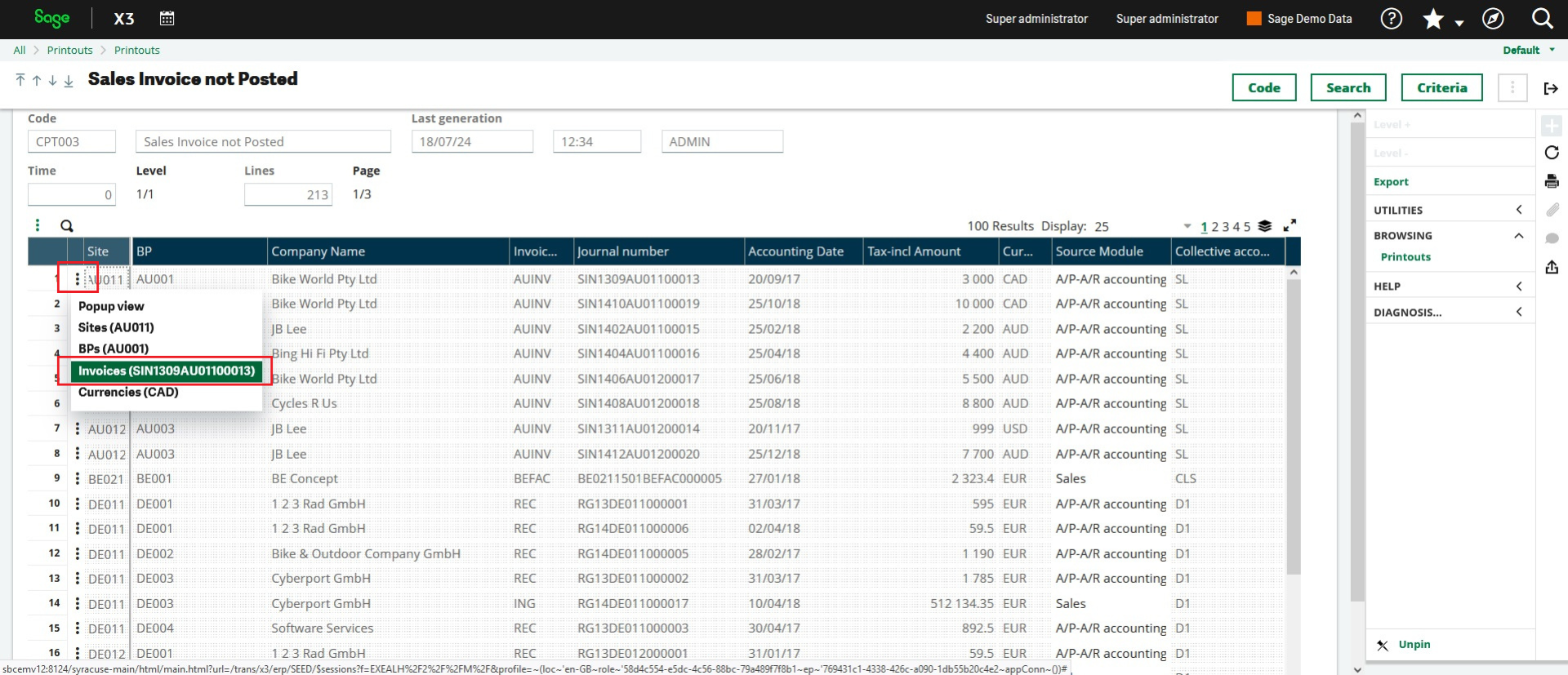Open the Sage logo home

pyautogui.click(x=51, y=18)
